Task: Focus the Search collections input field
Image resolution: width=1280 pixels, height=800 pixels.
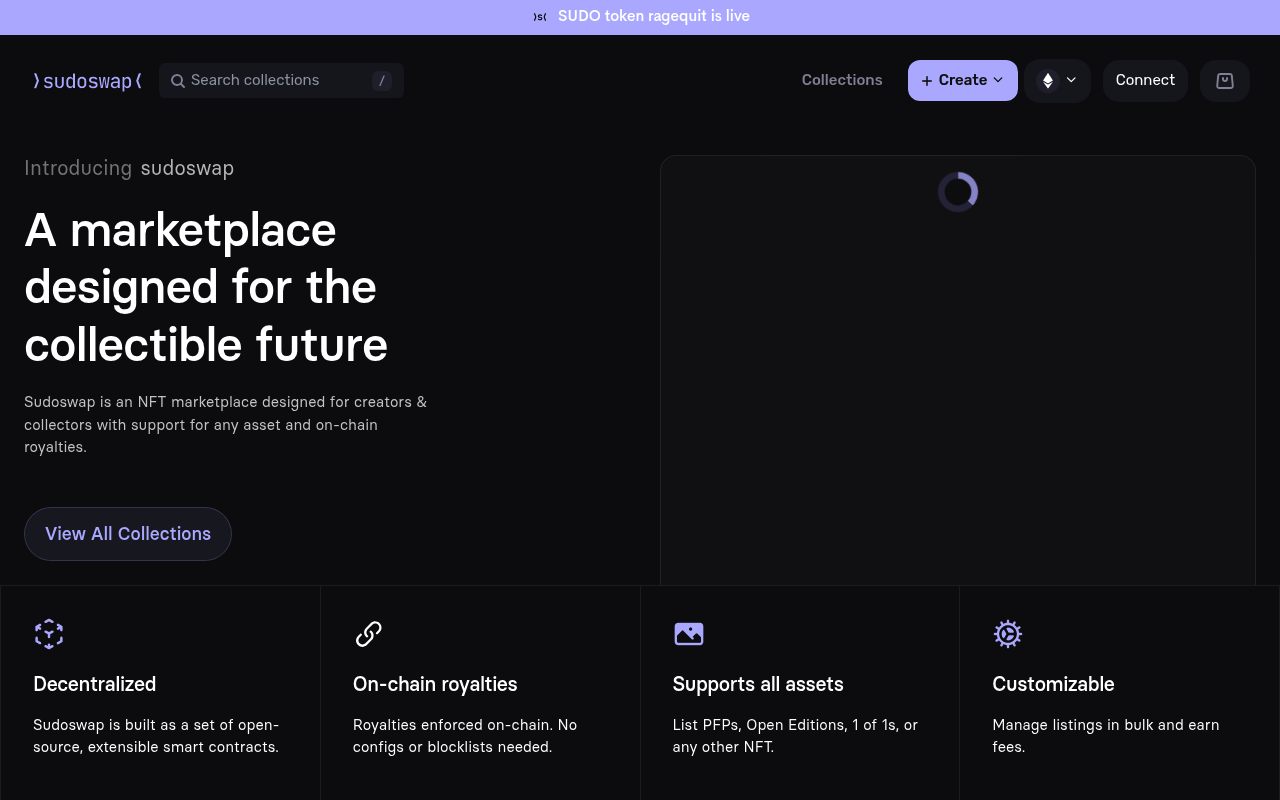Action: coord(281,81)
